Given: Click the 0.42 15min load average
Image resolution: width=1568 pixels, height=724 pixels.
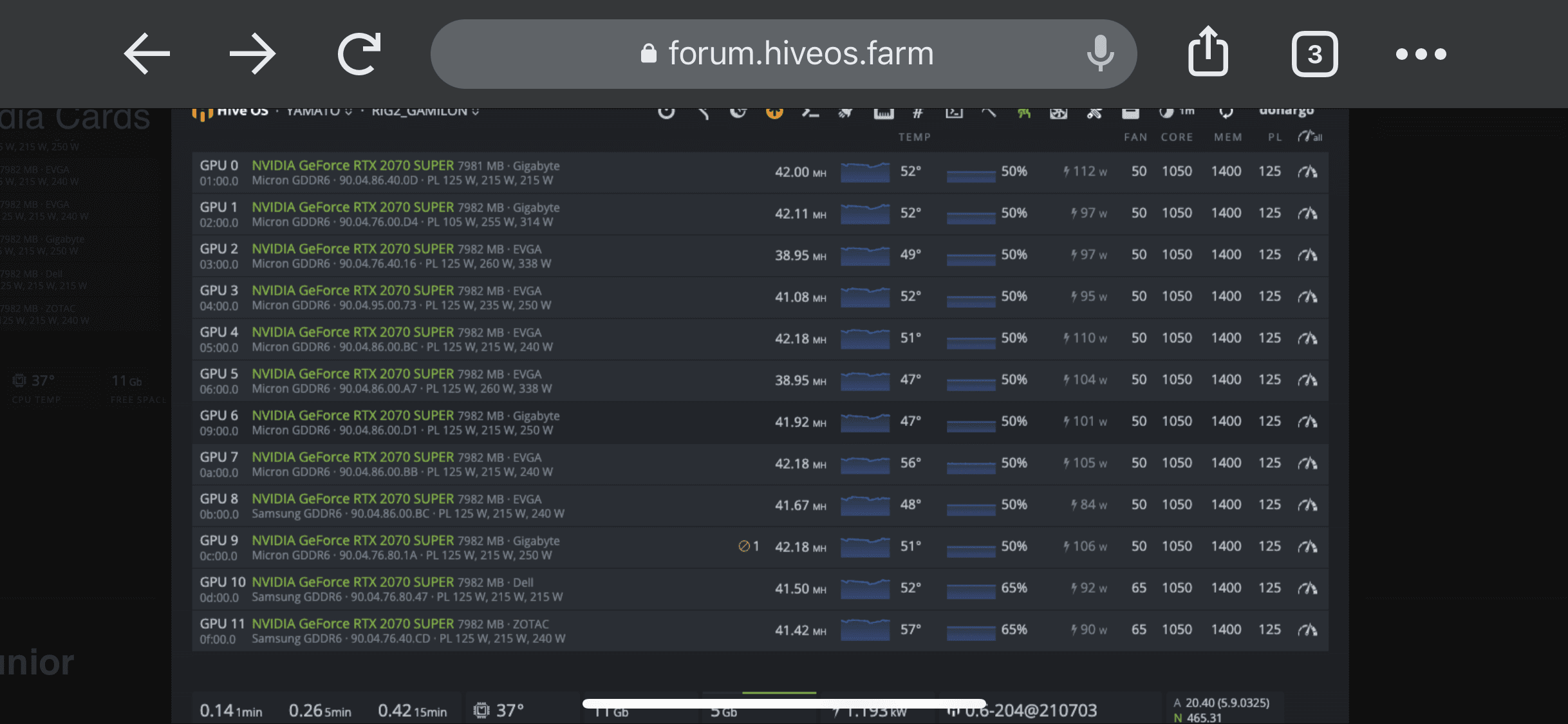Looking at the screenshot, I should [x=412, y=710].
